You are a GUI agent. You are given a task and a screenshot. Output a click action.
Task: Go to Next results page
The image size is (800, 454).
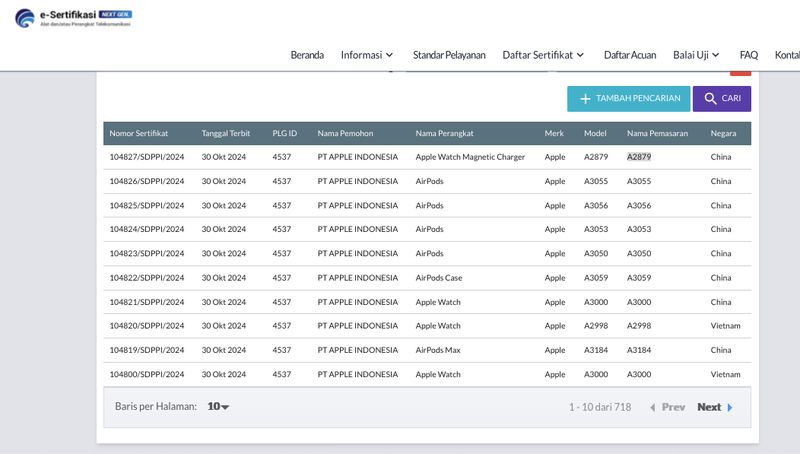coord(715,407)
